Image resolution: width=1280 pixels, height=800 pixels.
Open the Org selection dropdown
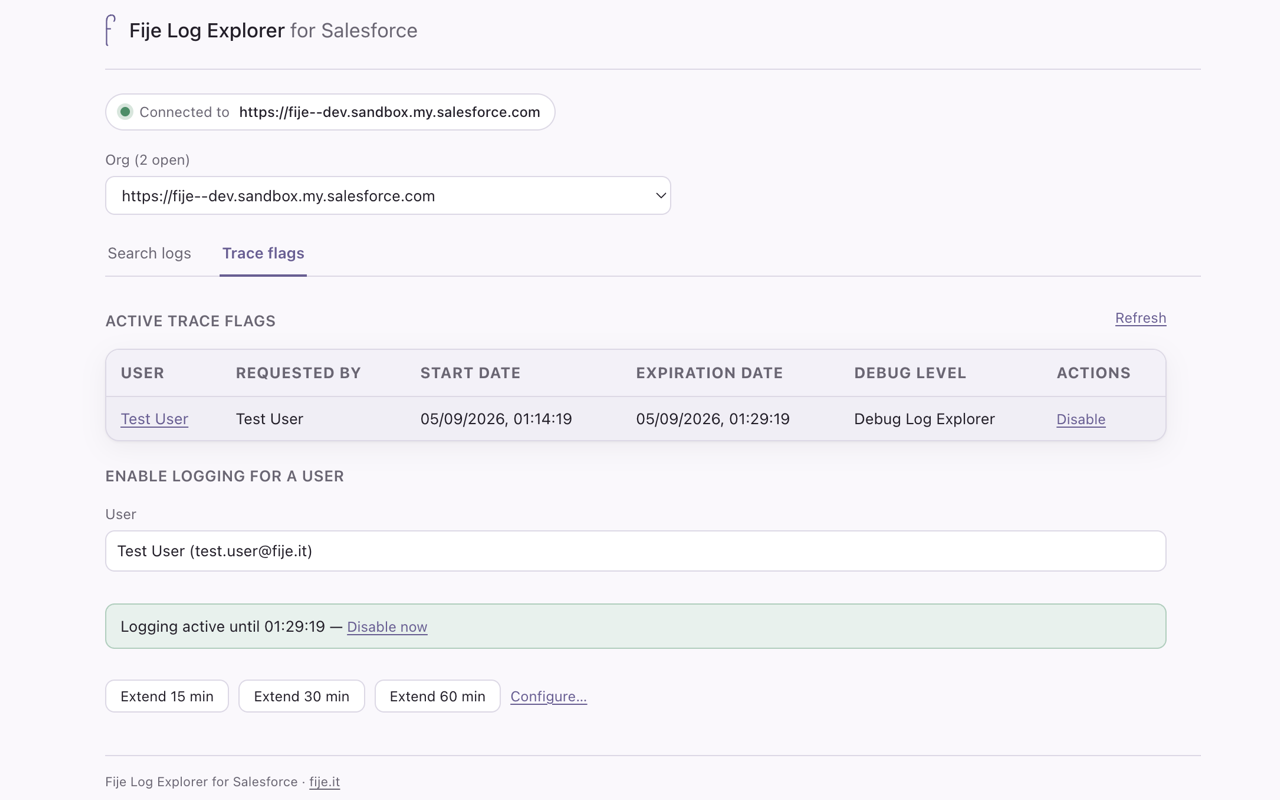click(388, 196)
